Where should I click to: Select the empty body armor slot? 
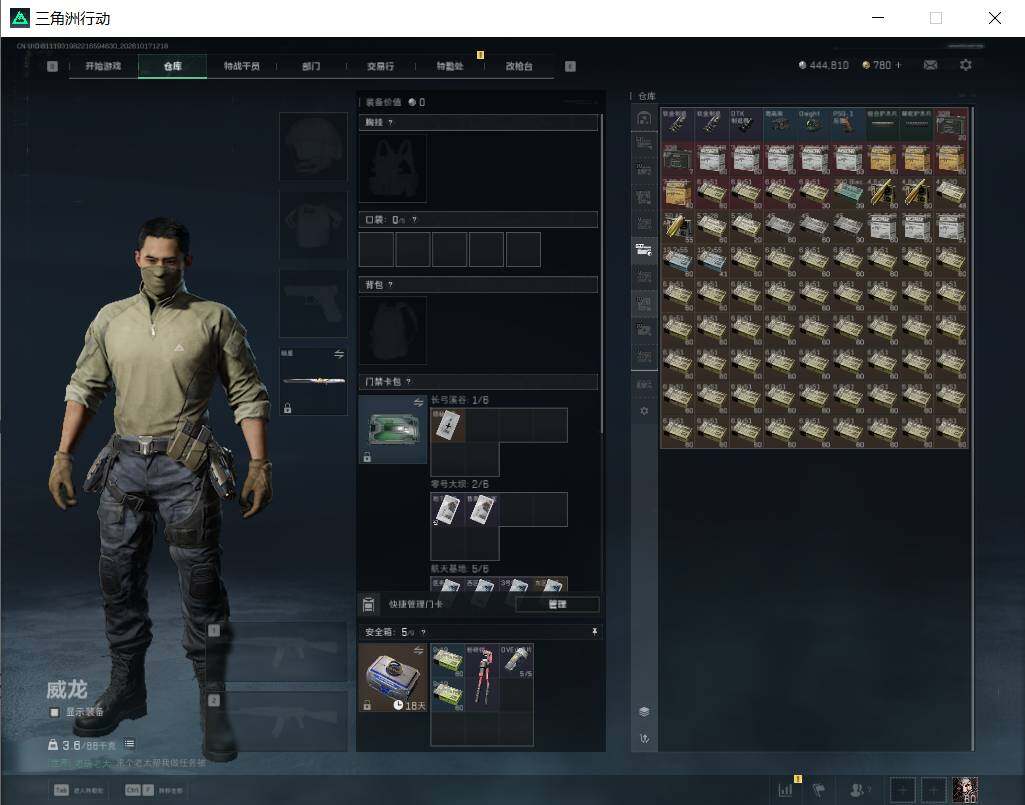coord(313,225)
